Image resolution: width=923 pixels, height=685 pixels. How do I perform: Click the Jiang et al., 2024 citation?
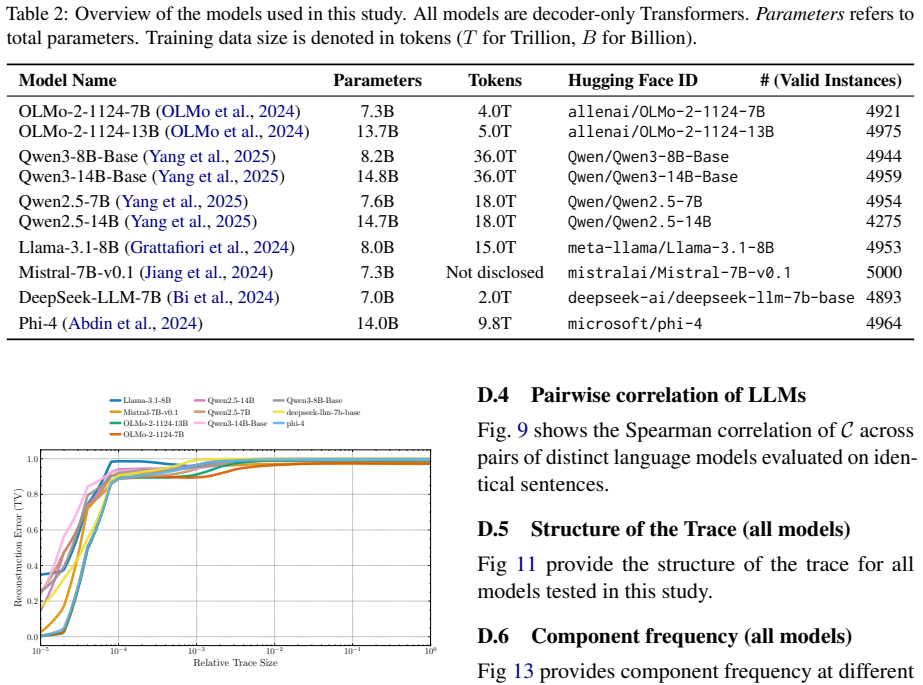click(x=206, y=272)
